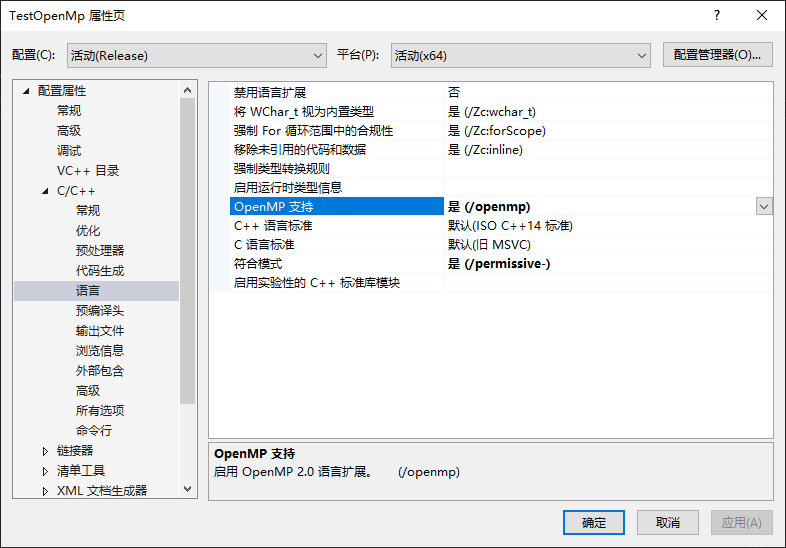The image size is (786, 548).
Task: Click the help question mark icon
Action: click(716, 16)
